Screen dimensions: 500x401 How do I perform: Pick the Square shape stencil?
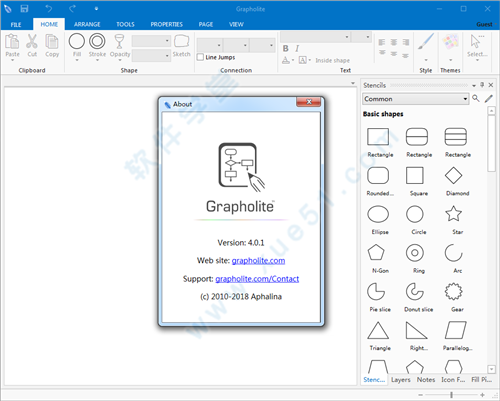(415, 175)
